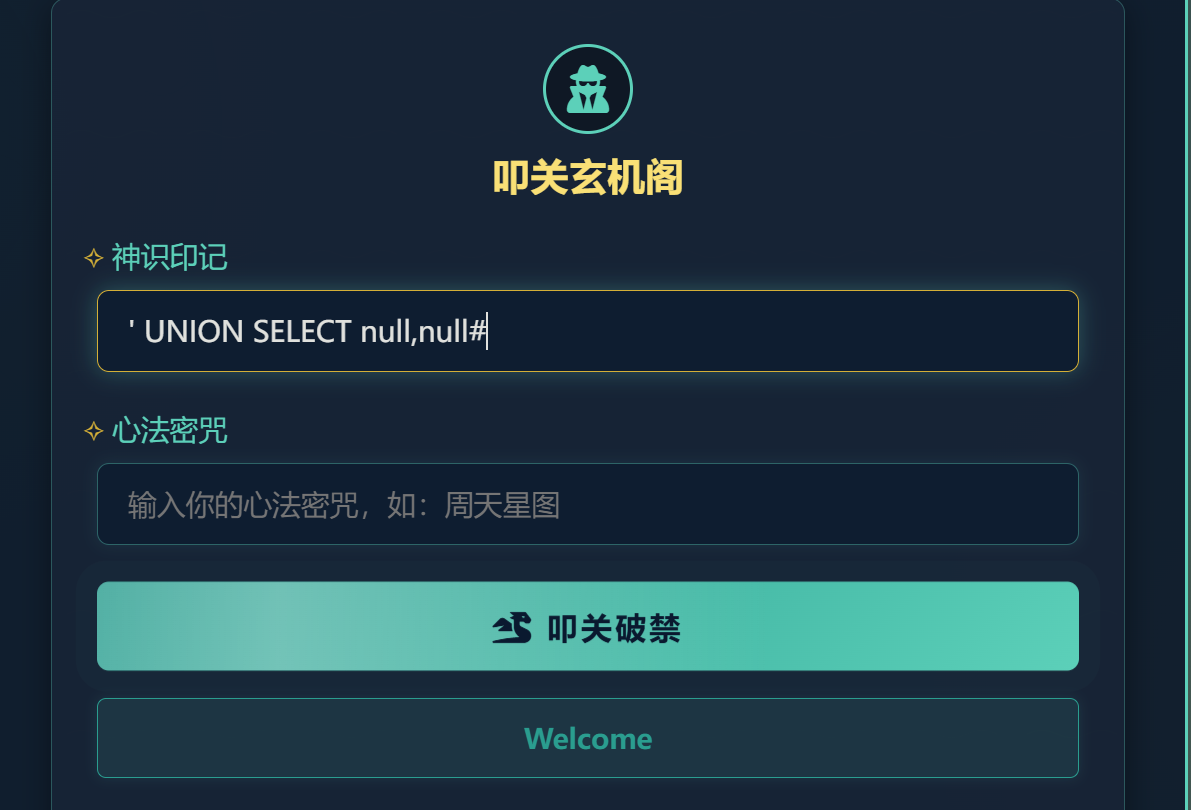Click the dragon icon on 叩关破禁 button
1191x810 pixels.
(512, 628)
